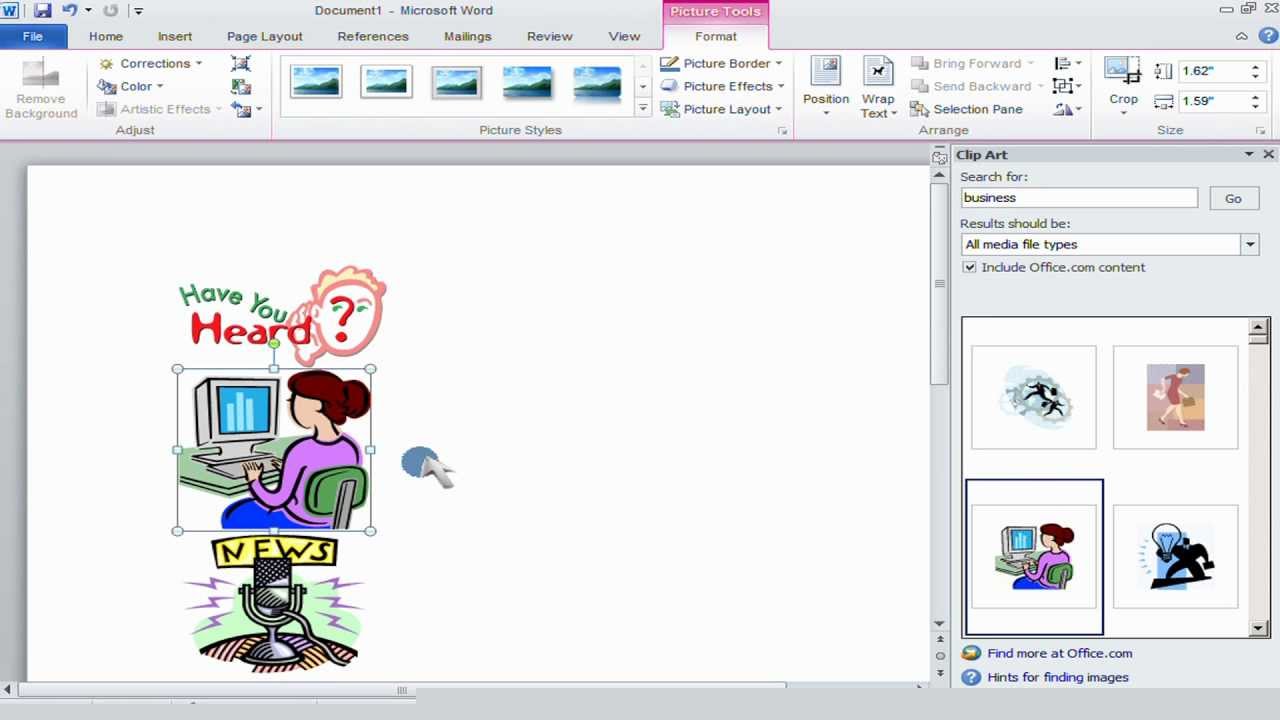Select the walking businesswoman clip art result
1280x720 pixels.
(1175, 397)
